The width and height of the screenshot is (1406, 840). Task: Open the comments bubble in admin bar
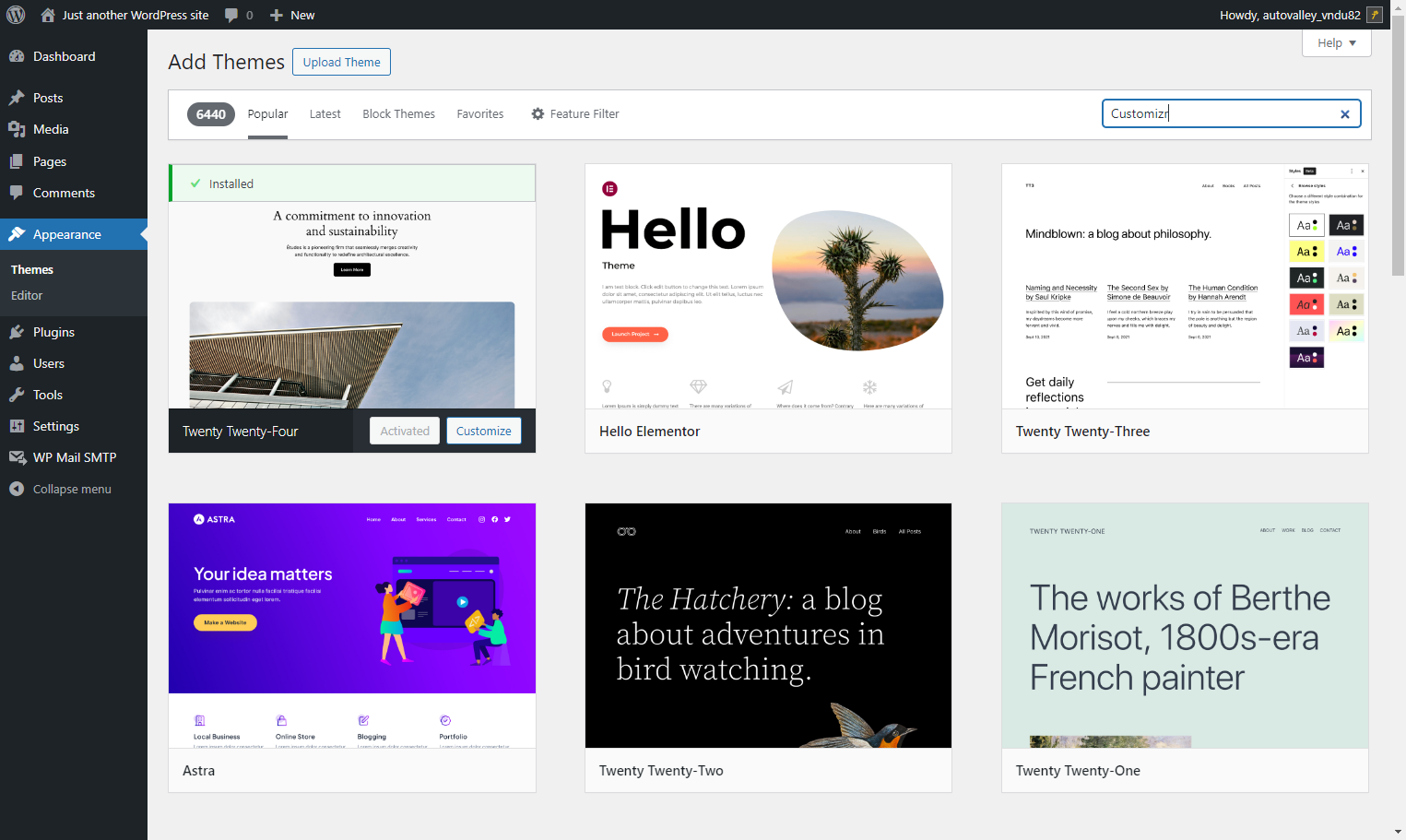tap(231, 15)
